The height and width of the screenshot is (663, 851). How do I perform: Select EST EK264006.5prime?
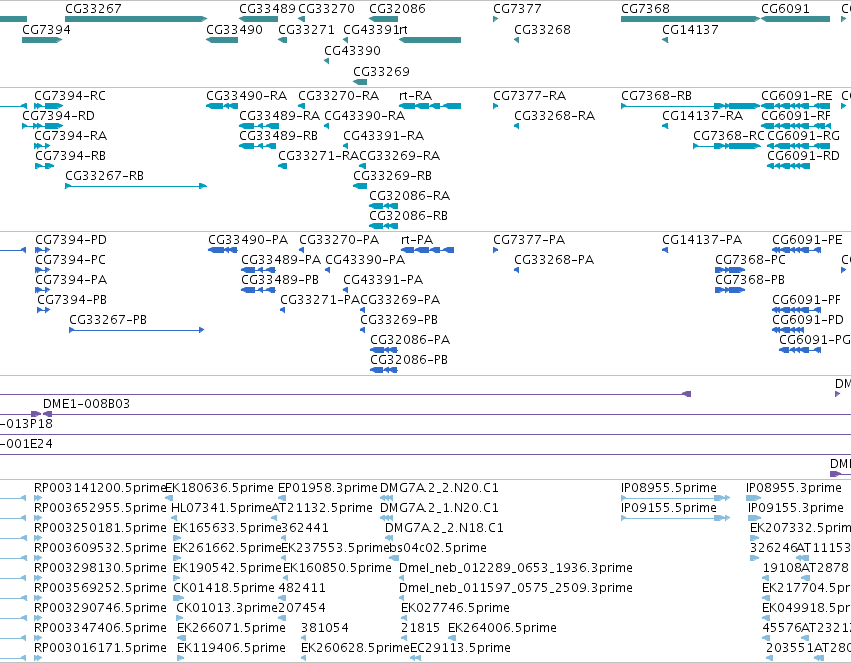pyautogui.click(x=503, y=628)
